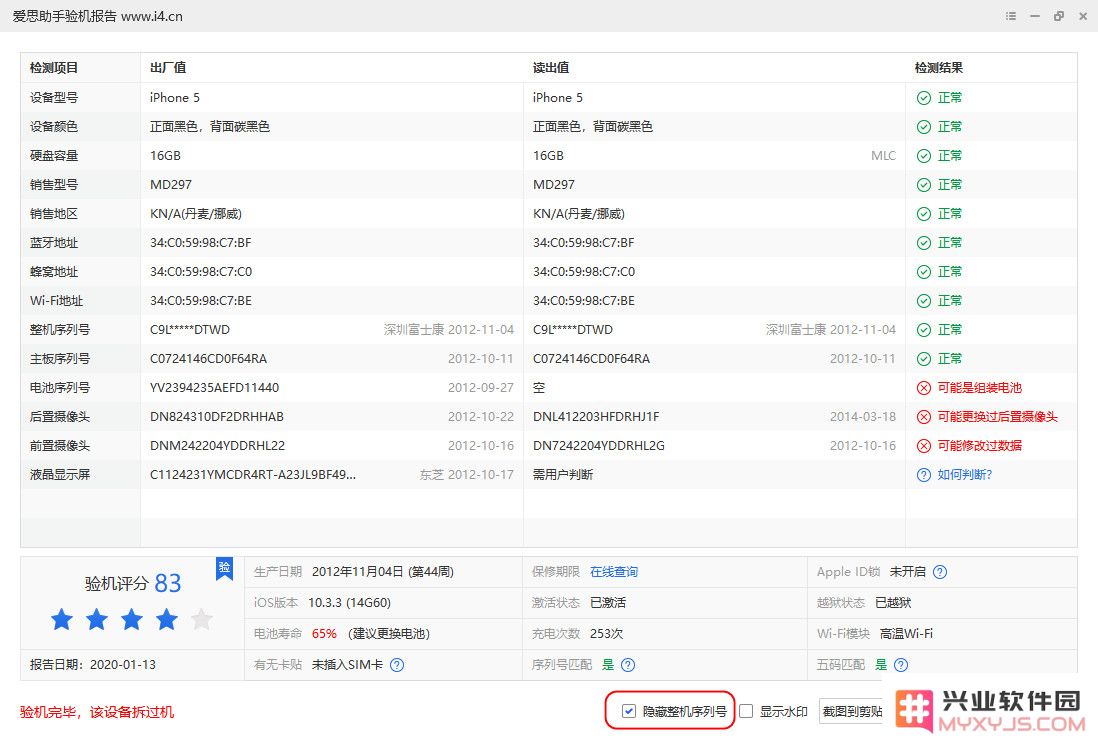Click the question icon in 液晶显示屏 row
The height and width of the screenshot is (748, 1098).
[x=924, y=475]
